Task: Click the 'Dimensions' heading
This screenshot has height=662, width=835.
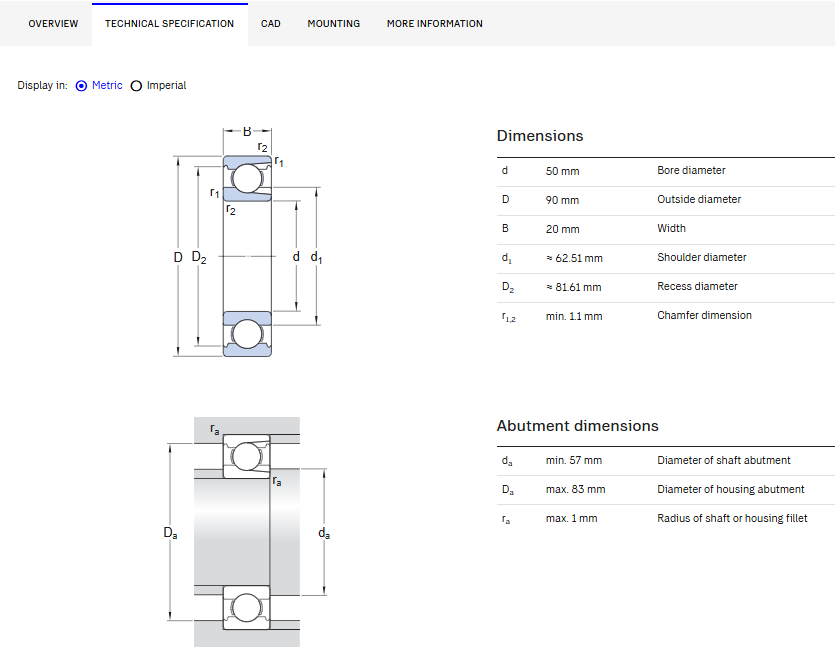Action: 540,136
